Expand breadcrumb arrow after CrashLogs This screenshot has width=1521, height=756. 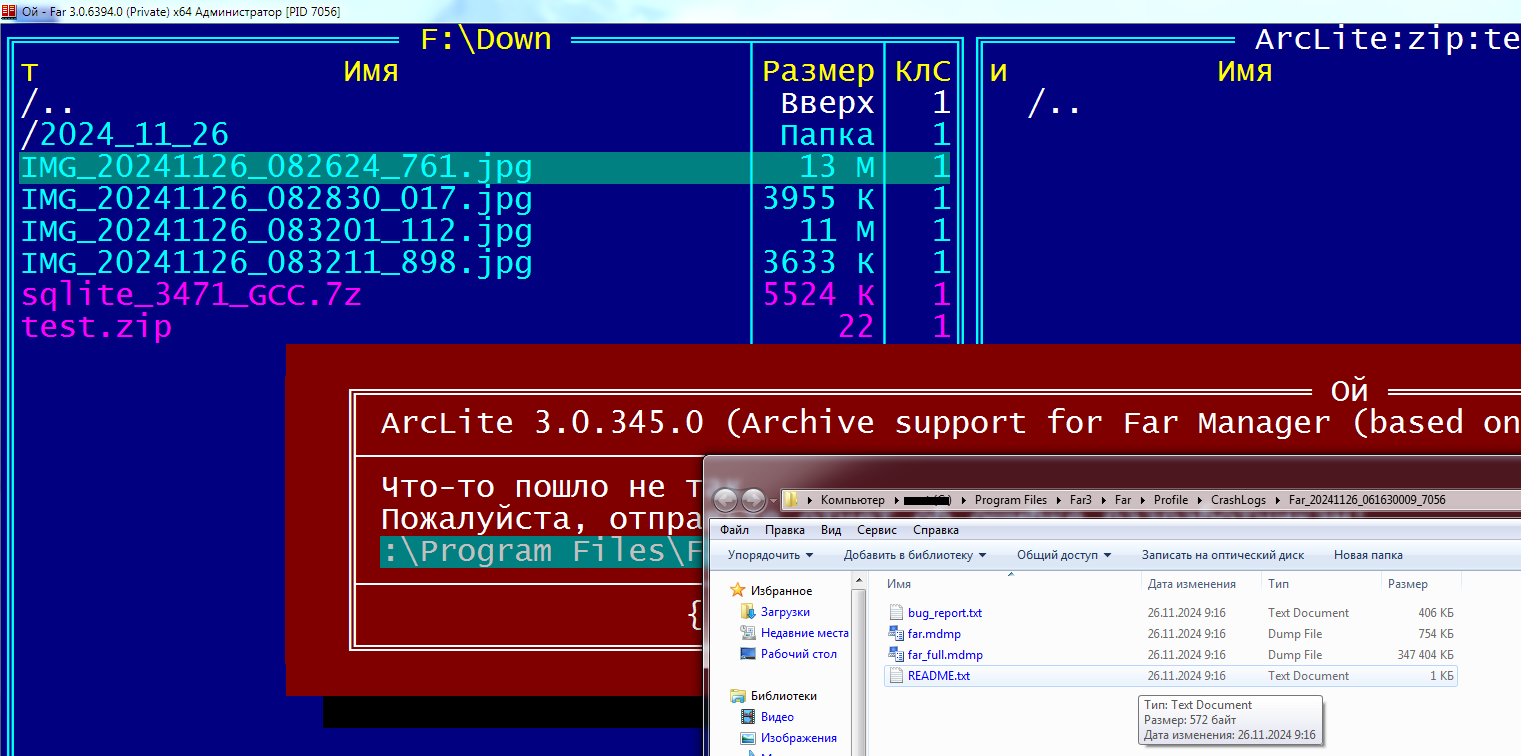click(x=1278, y=500)
